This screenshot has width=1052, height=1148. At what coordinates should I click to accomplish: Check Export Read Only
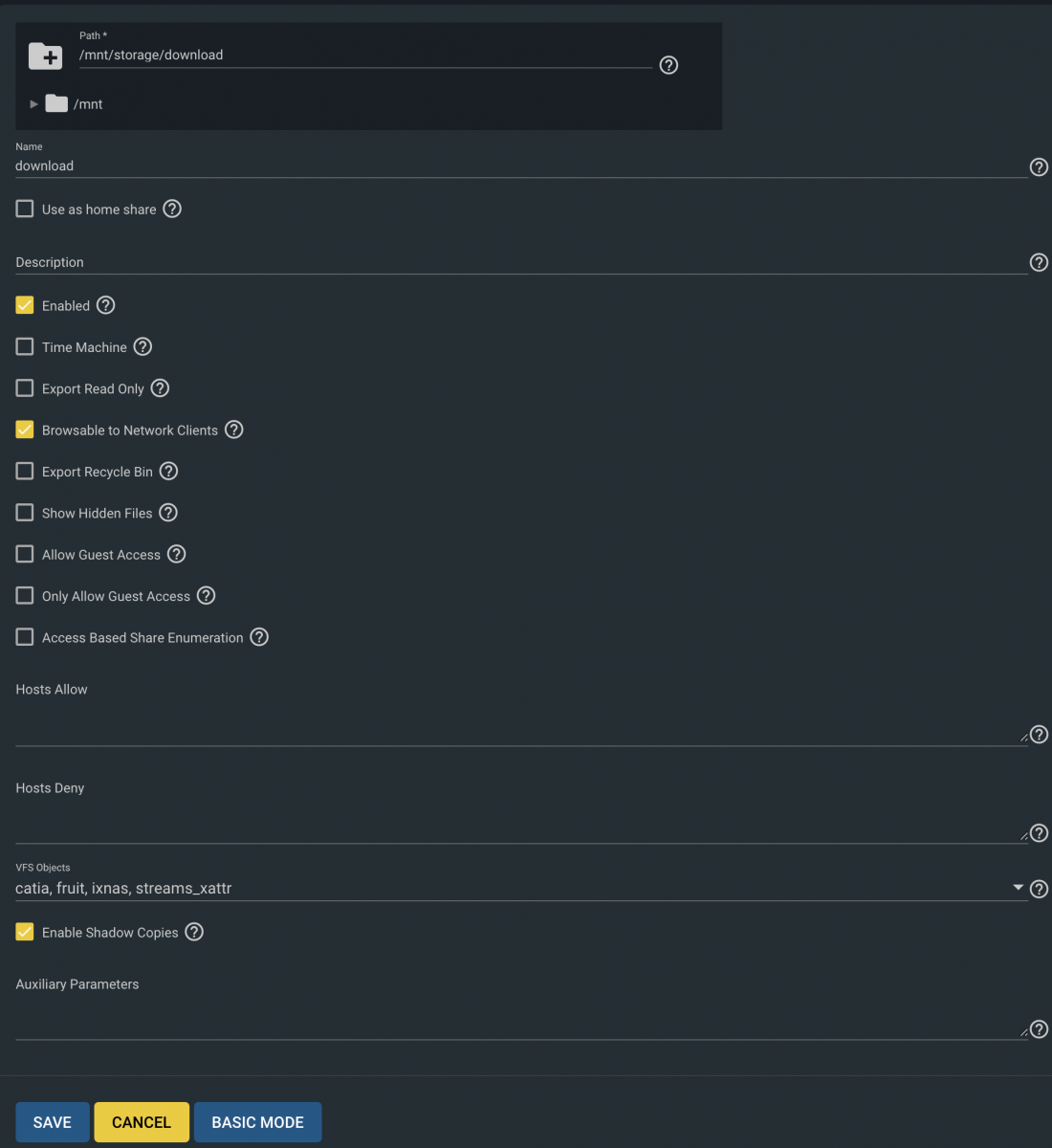tap(25, 388)
